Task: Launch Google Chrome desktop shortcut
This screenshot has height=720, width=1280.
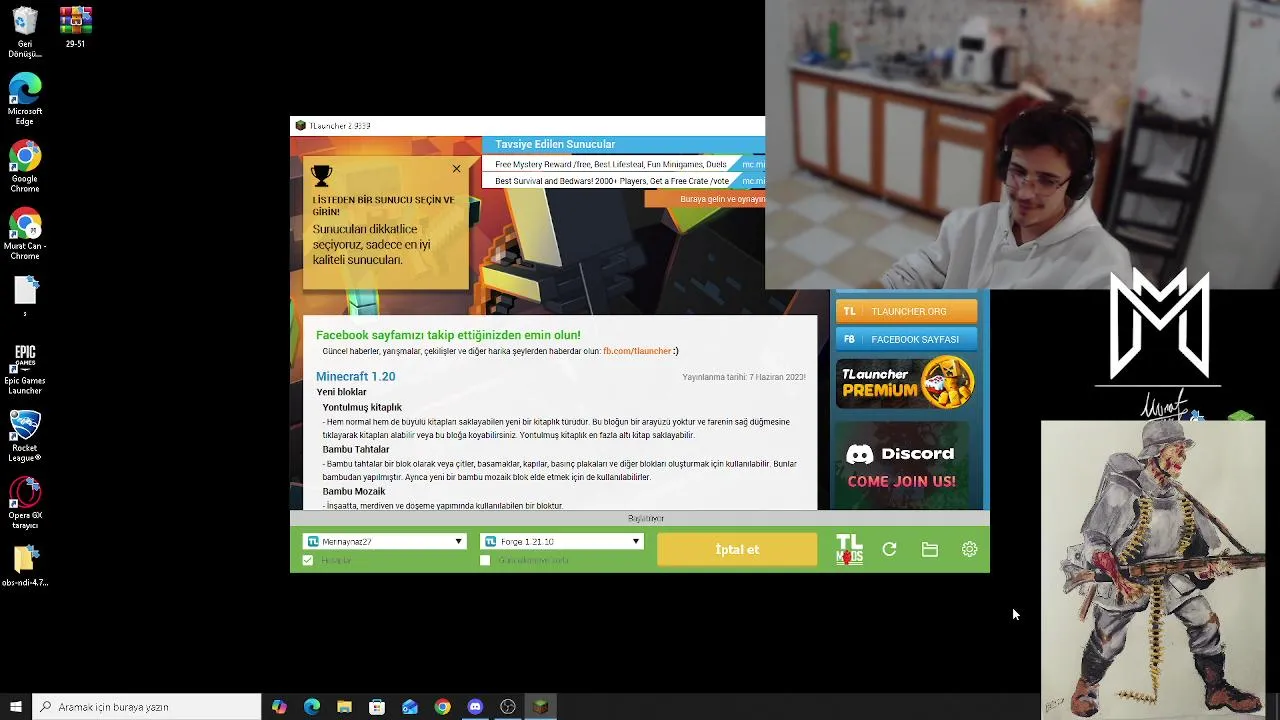Action: point(25,167)
